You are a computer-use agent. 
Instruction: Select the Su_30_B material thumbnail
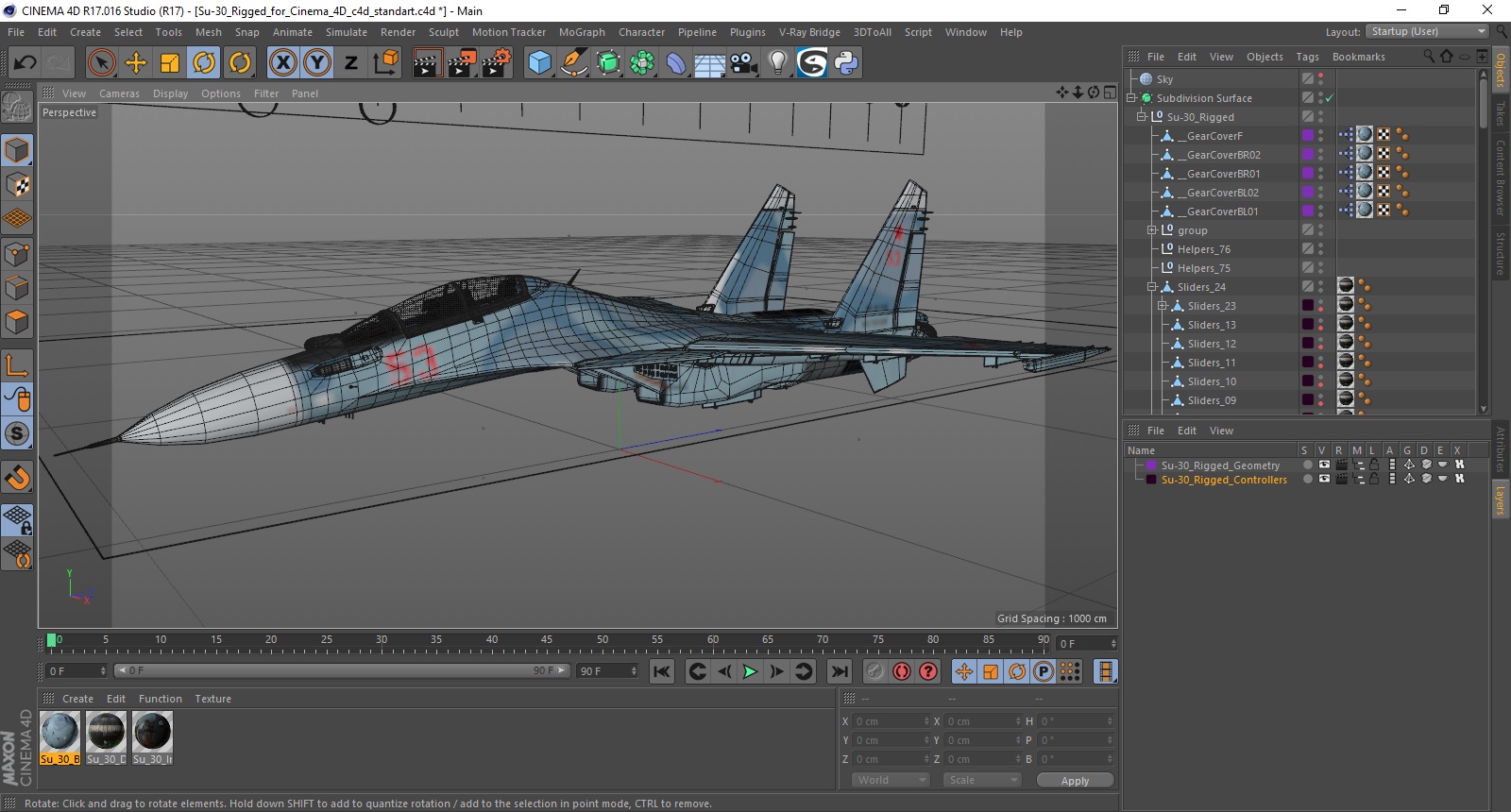tap(59, 737)
